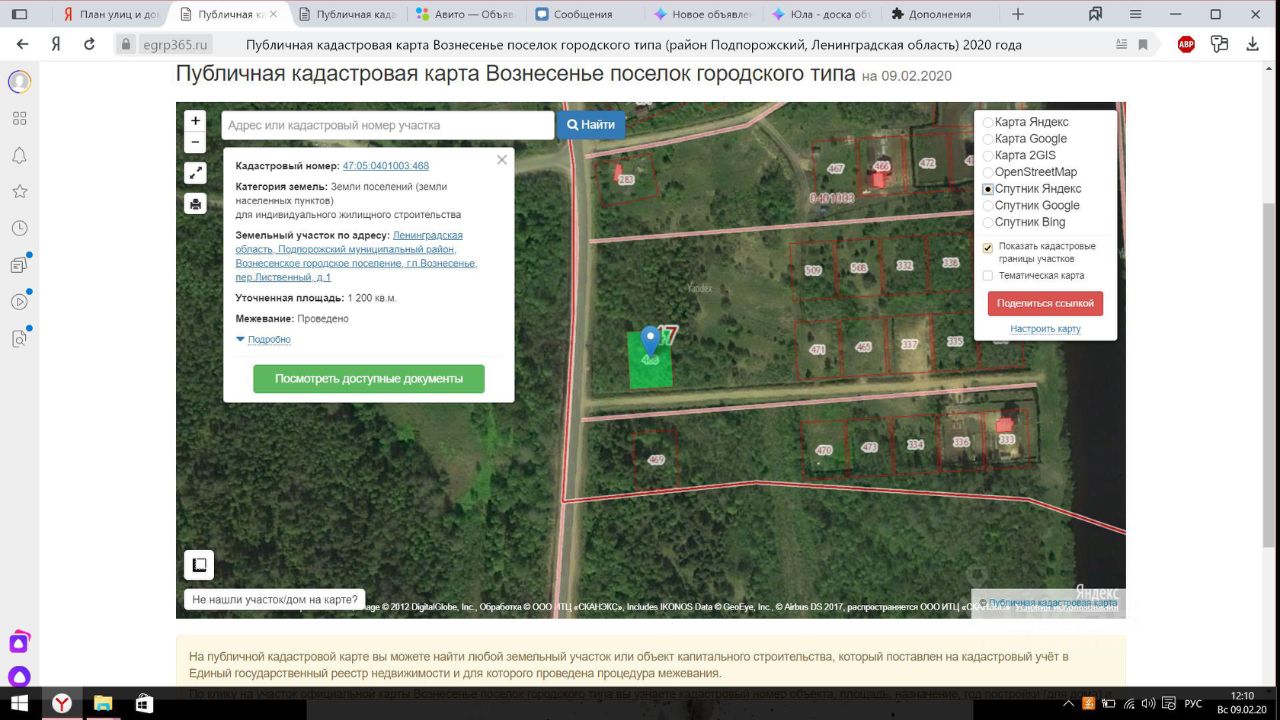Close the parcel info popup
1280x720 pixels.
502,160
